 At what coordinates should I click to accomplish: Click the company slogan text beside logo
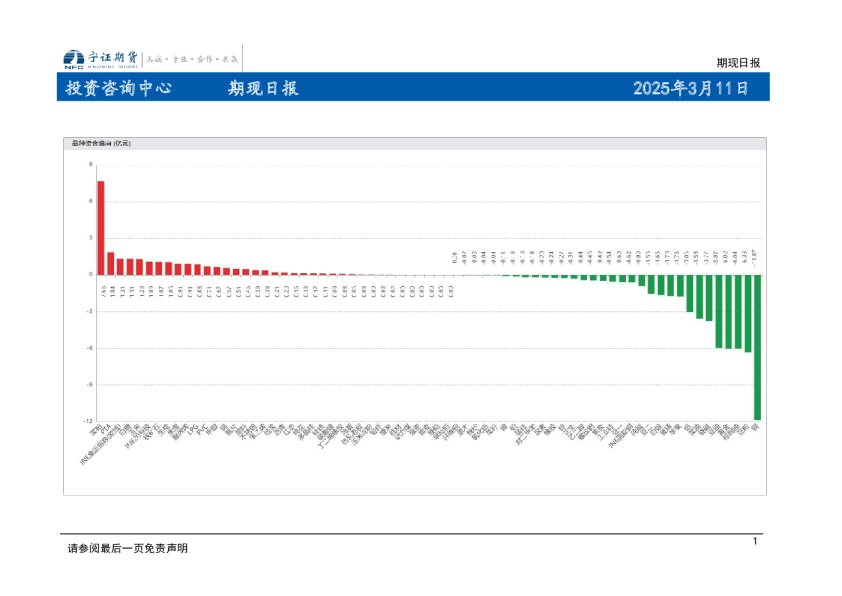[195, 59]
